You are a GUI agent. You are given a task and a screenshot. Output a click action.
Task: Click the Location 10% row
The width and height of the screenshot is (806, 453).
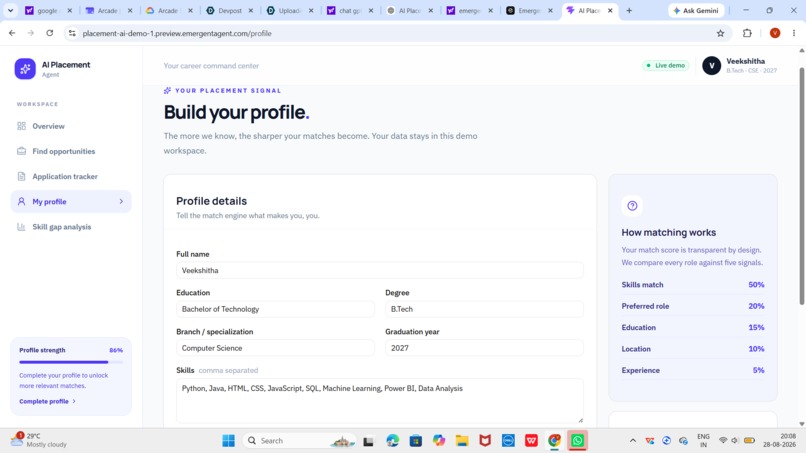point(692,349)
